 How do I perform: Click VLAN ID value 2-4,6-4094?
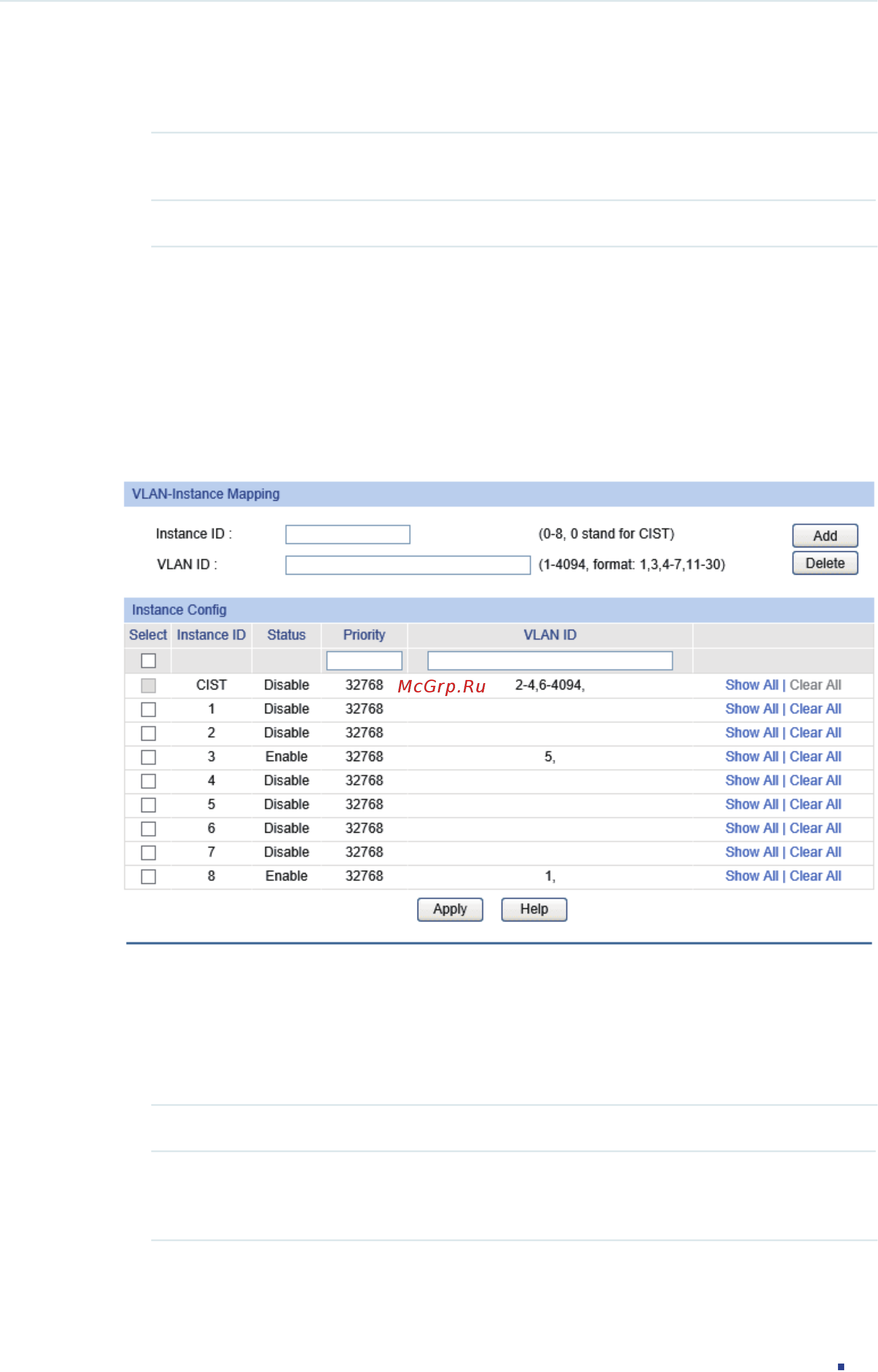(x=550, y=685)
